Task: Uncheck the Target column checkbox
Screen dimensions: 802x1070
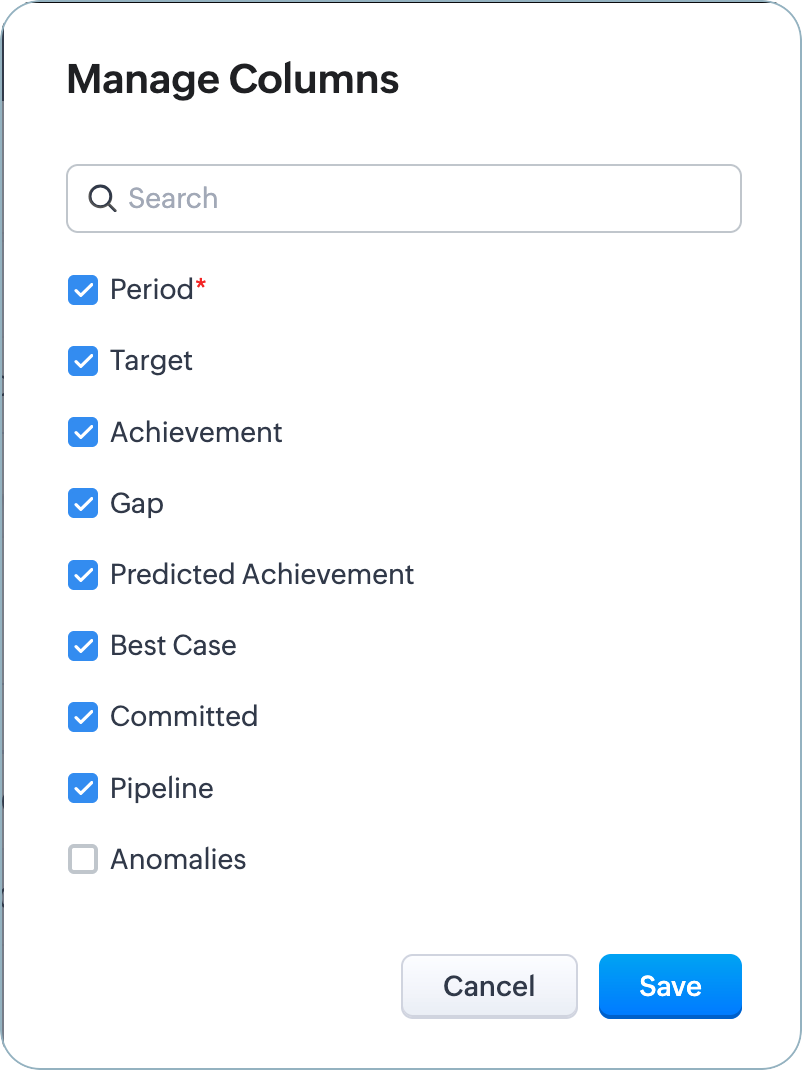Action: [83, 361]
